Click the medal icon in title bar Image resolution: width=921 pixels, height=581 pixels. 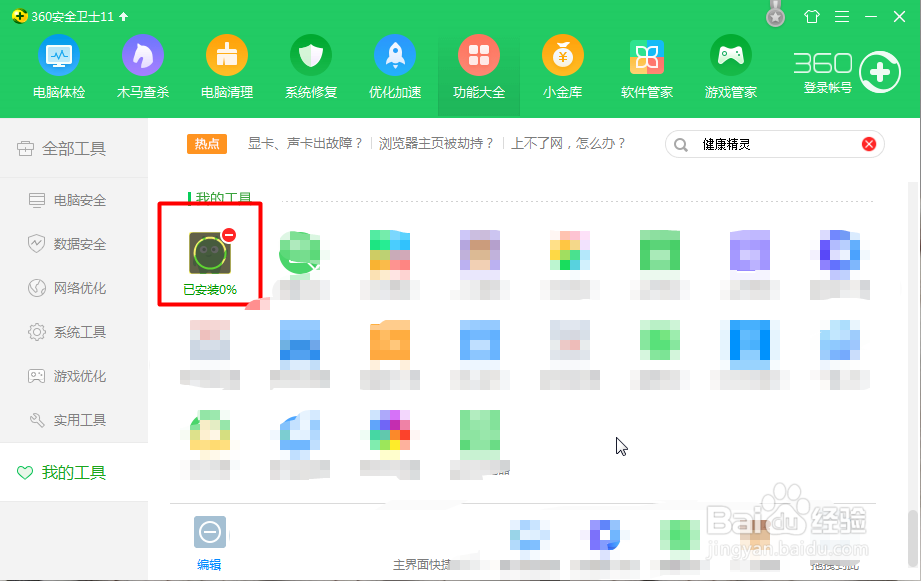tap(775, 15)
